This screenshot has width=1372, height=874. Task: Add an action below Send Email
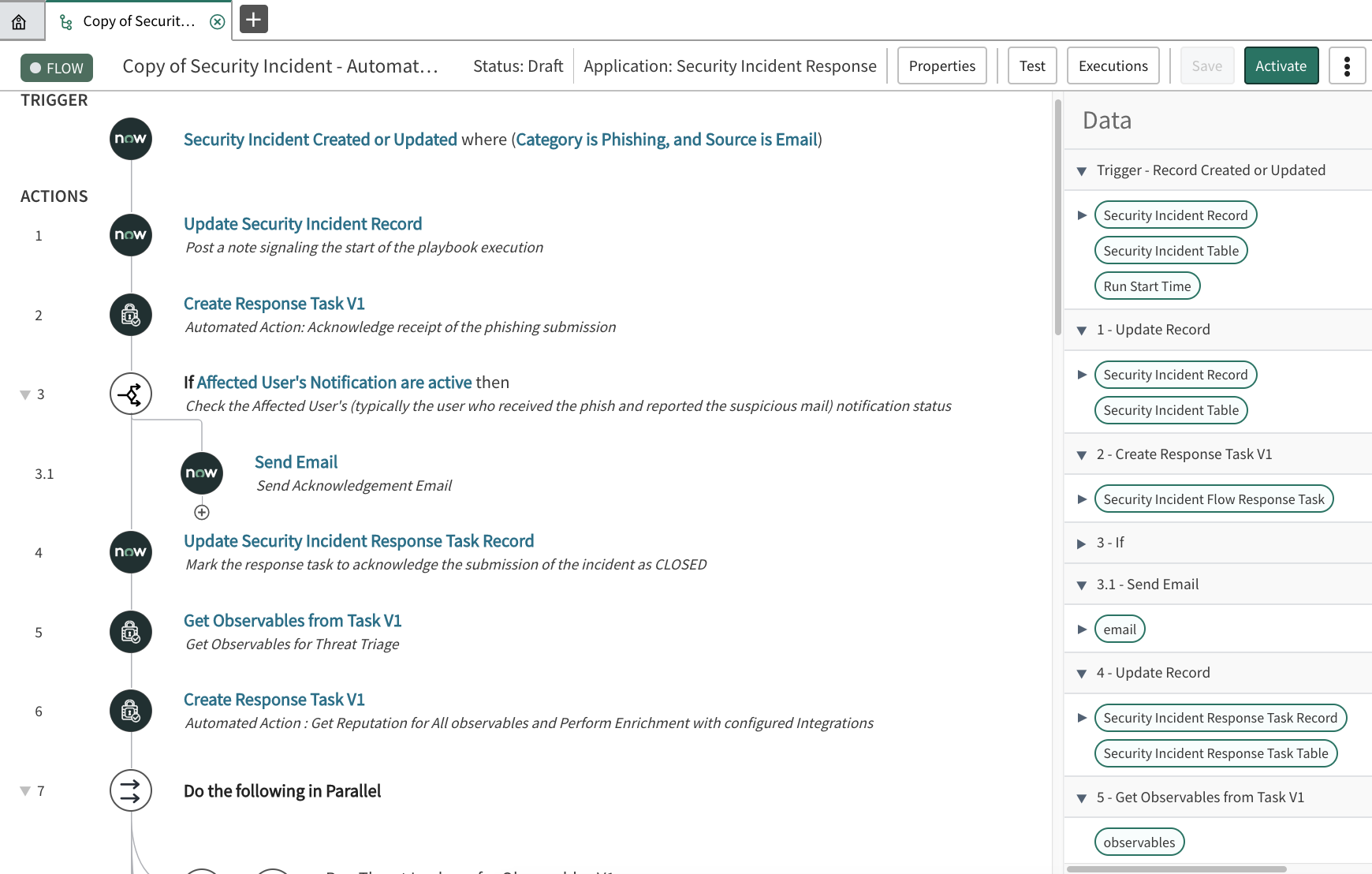pos(202,513)
